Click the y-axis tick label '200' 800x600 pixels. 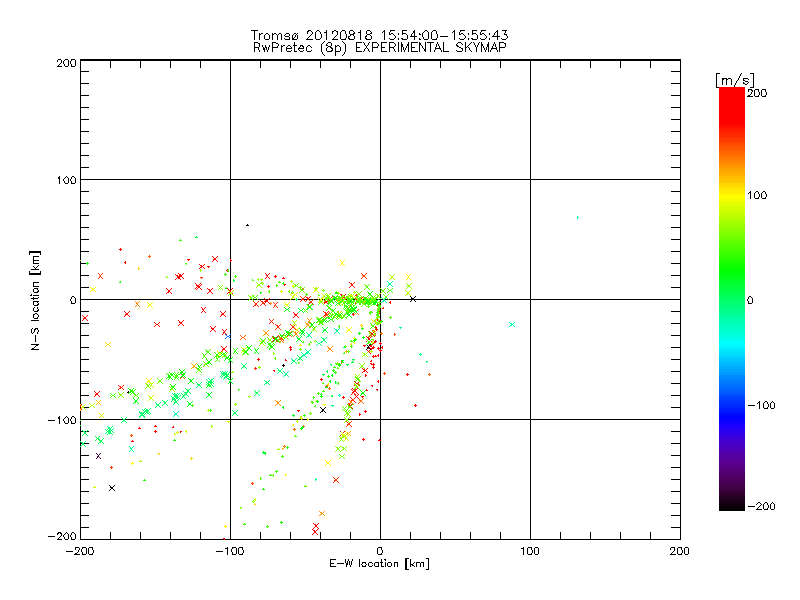coord(66,63)
